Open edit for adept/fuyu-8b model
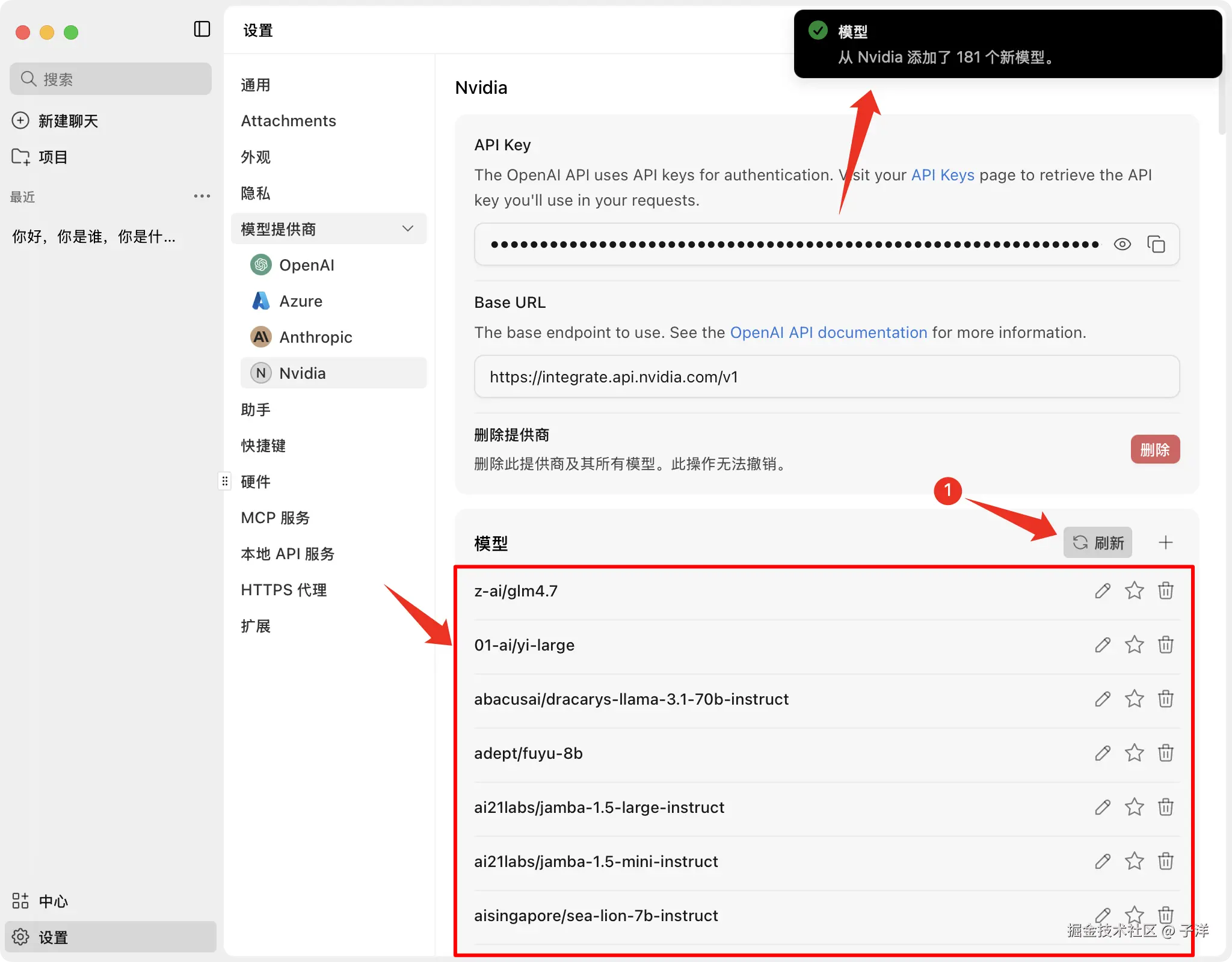The height and width of the screenshot is (962, 1232). [x=1102, y=753]
